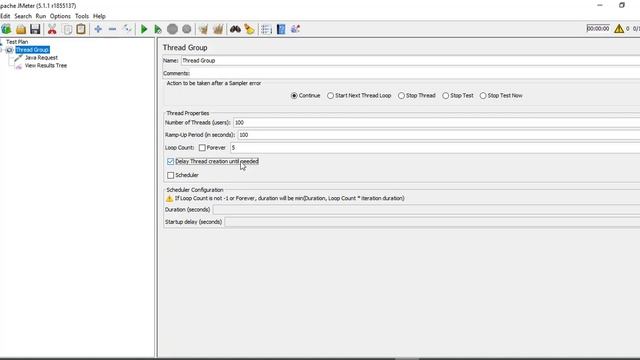Image resolution: width=640 pixels, height=360 pixels.
Task: Open Help with the blue question icon
Action: [281, 29]
